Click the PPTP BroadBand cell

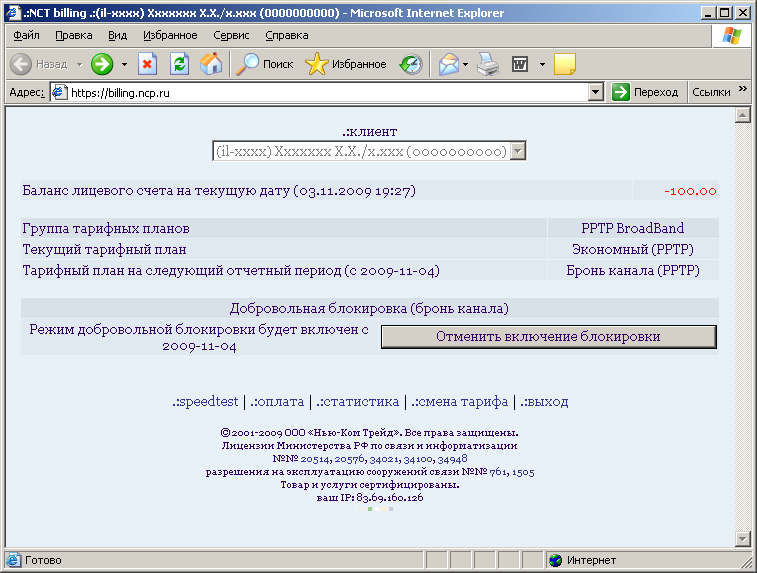[632, 228]
